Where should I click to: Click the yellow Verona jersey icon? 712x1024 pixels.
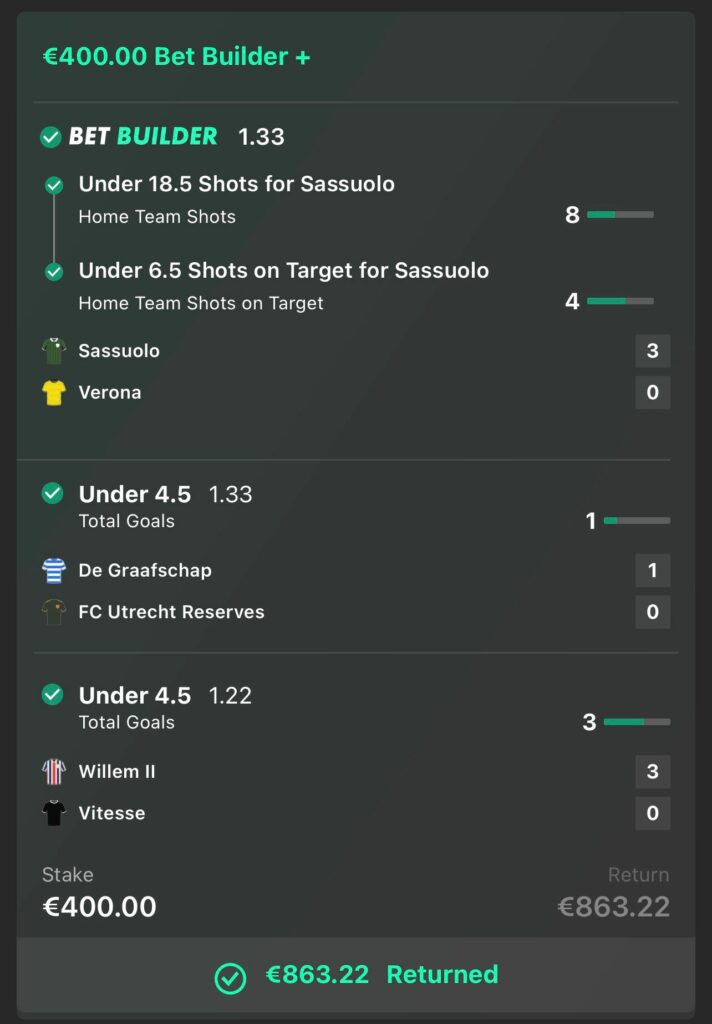click(x=54, y=393)
